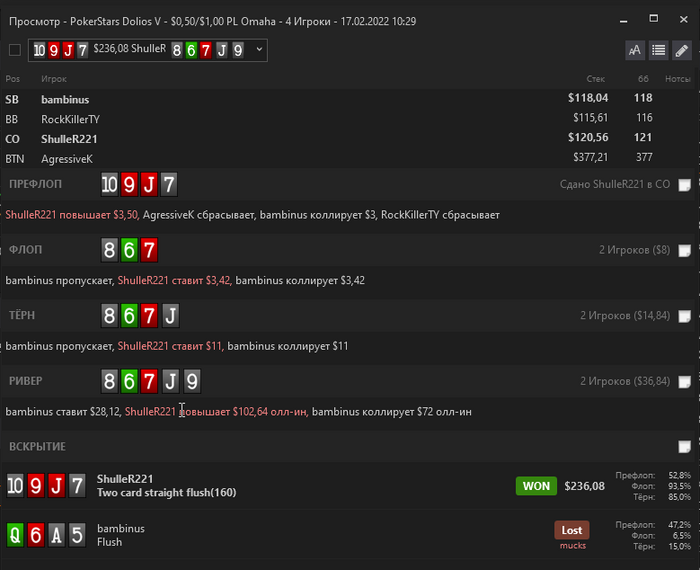Click the red 9 card in ShulleR221's showdown hand

tap(36, 485)
